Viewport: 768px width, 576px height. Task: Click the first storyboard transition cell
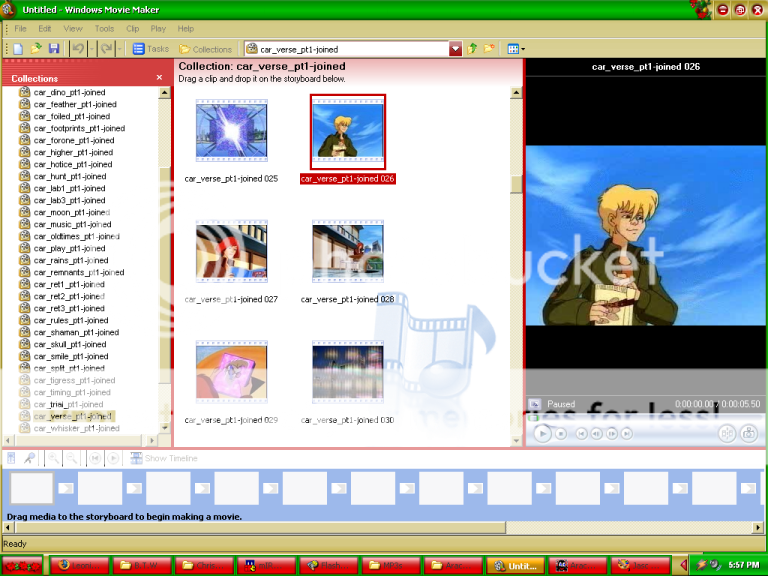click(66, 488)
